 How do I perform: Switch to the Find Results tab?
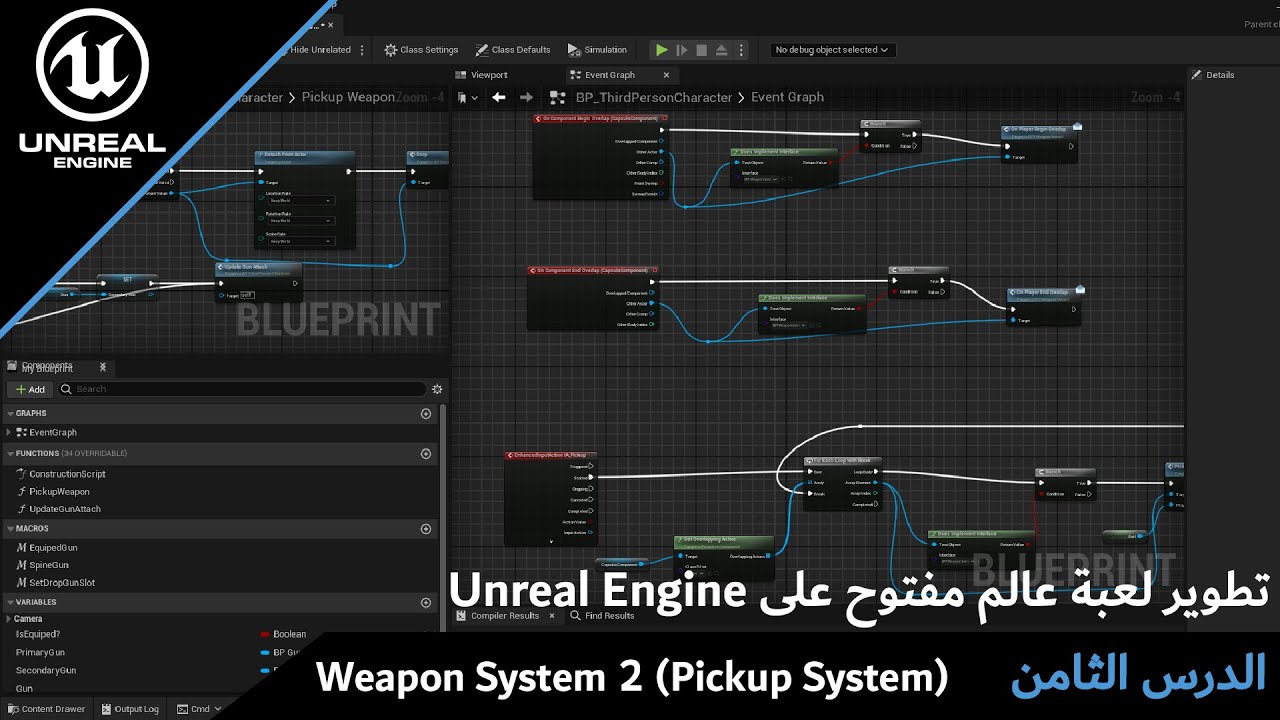point(603,615)
